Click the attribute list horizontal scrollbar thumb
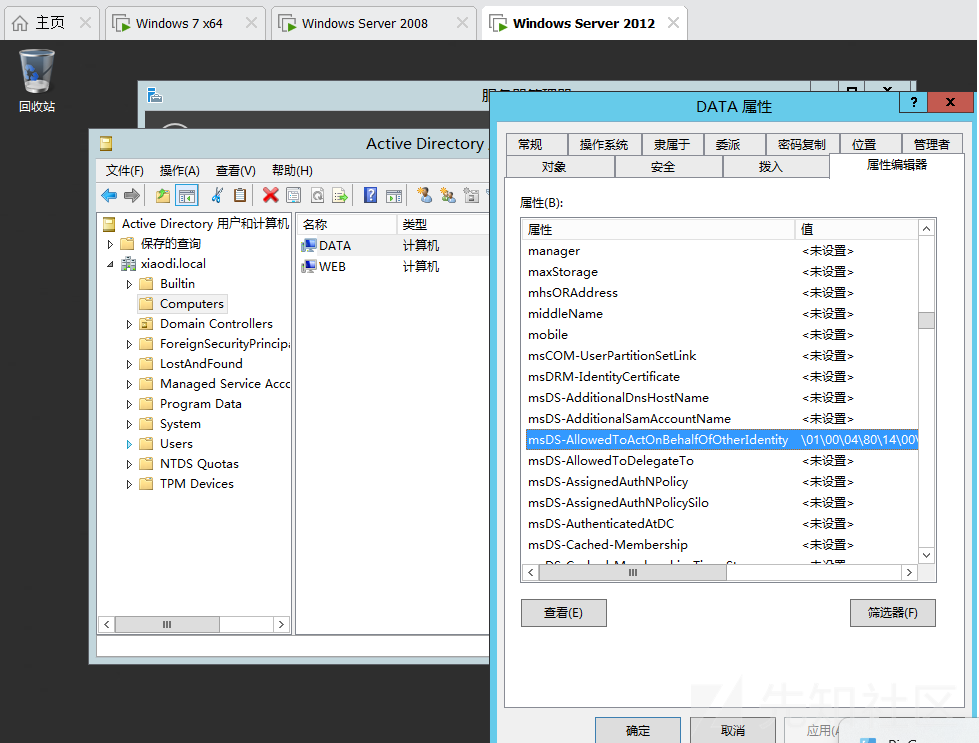 (632, 573)
